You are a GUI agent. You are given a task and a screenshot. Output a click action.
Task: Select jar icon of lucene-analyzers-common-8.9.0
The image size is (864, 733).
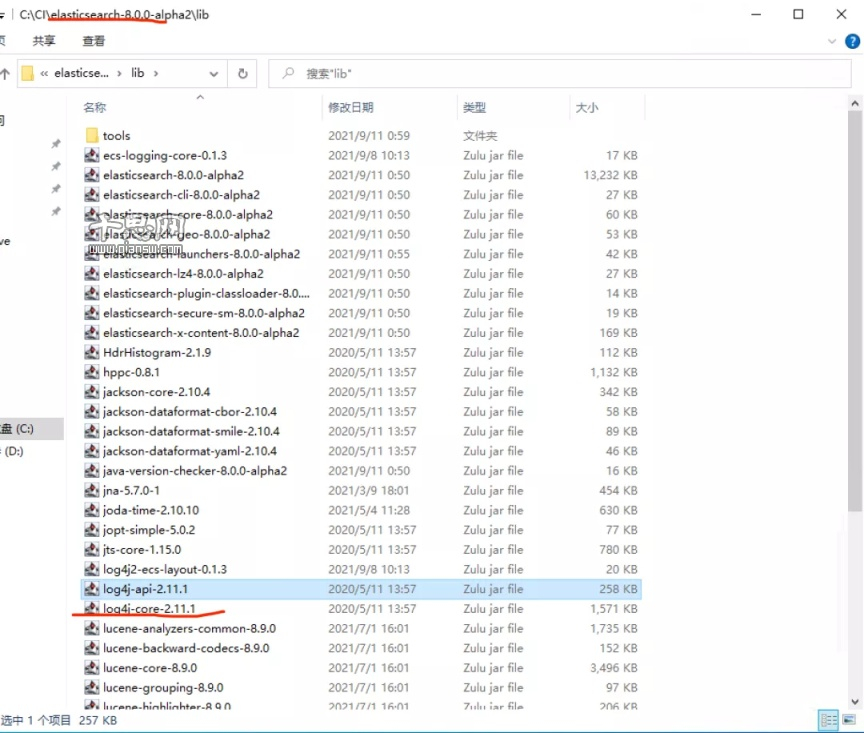[x=92, y=629]
